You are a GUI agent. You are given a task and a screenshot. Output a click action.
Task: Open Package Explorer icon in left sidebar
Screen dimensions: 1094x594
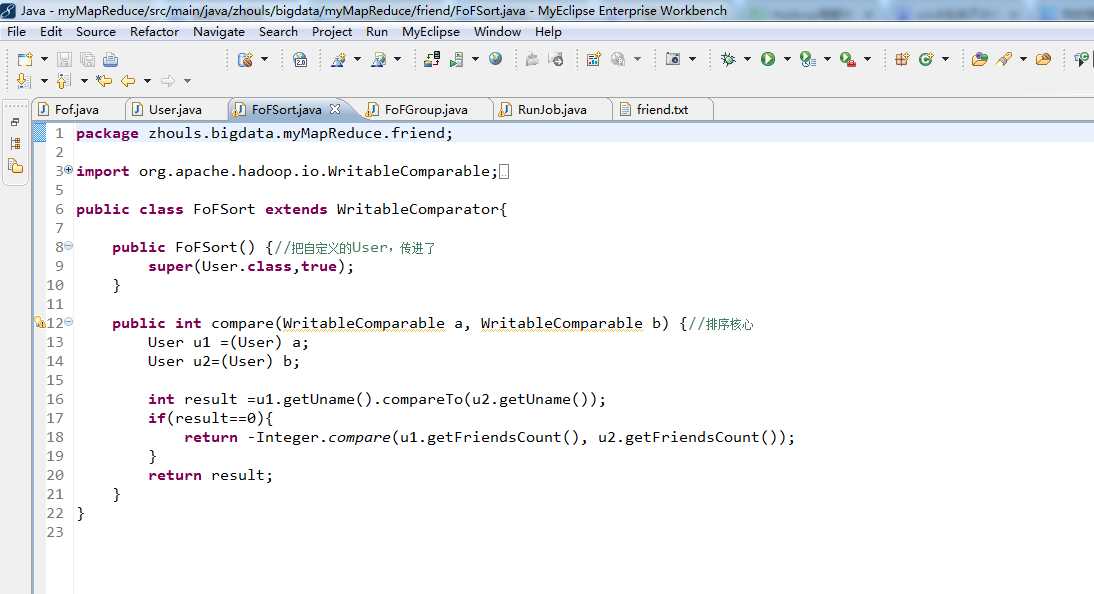pos(15,166)
